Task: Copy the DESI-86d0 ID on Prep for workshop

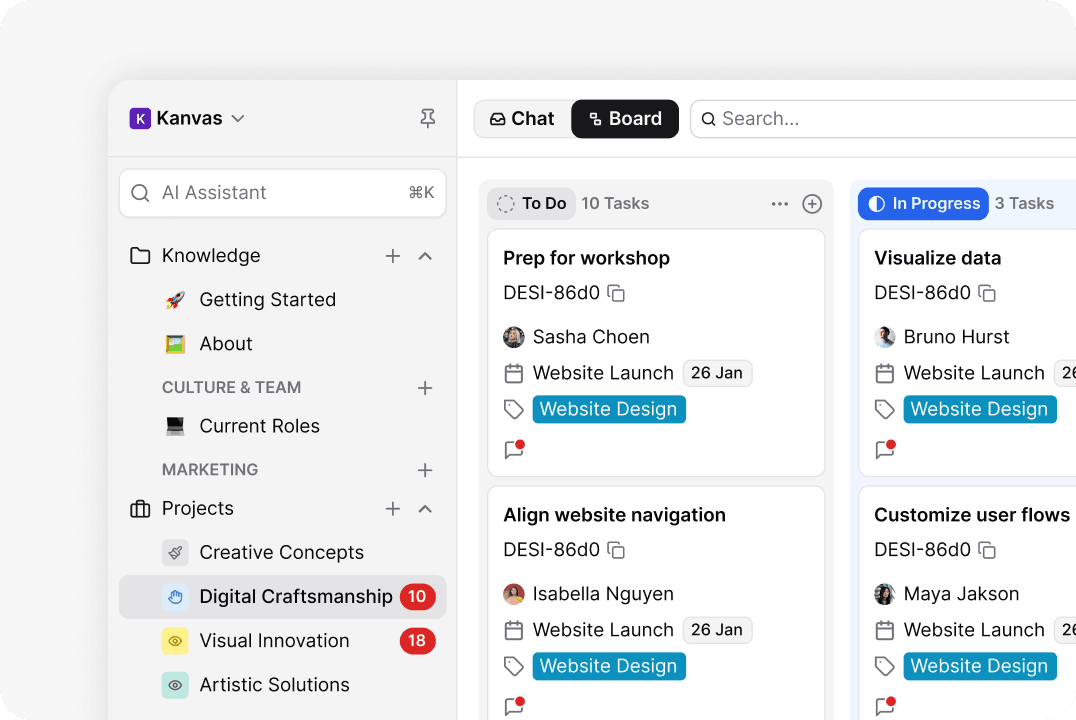Action: (614, 293)
